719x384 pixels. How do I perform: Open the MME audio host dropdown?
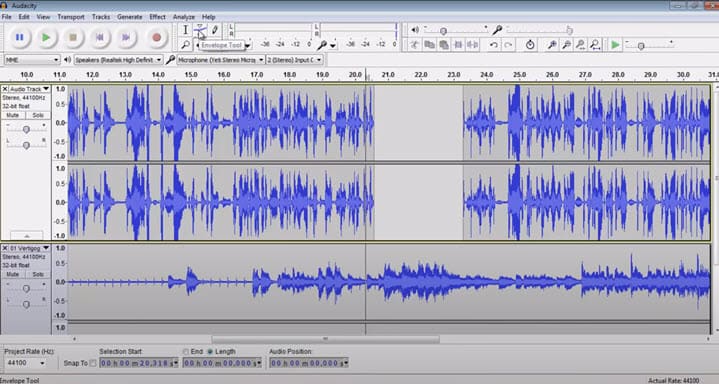coord(32,60)
